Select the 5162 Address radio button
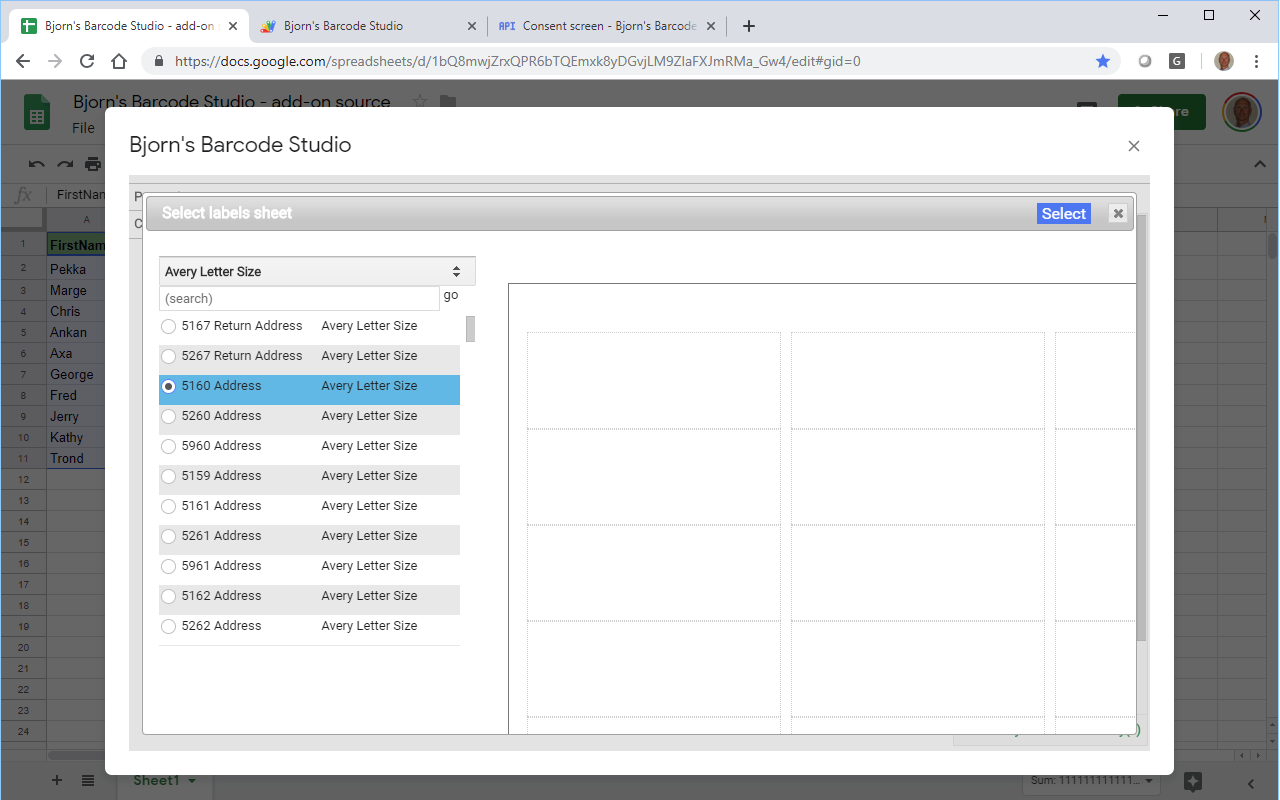This screenshot has width=1280, height=800. 169,596
